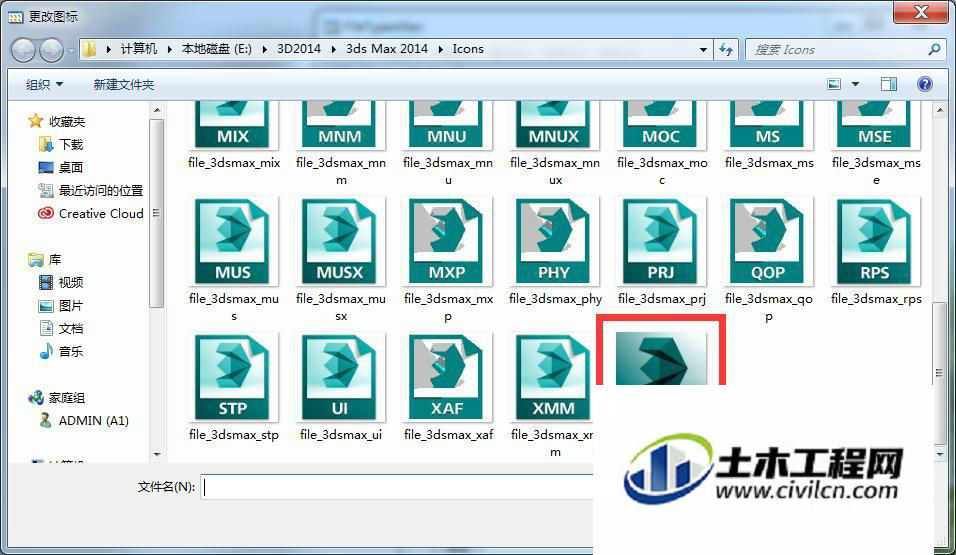956x555 pixels.
Task: Click file list scroll down arrow
Action: (940, 454)
